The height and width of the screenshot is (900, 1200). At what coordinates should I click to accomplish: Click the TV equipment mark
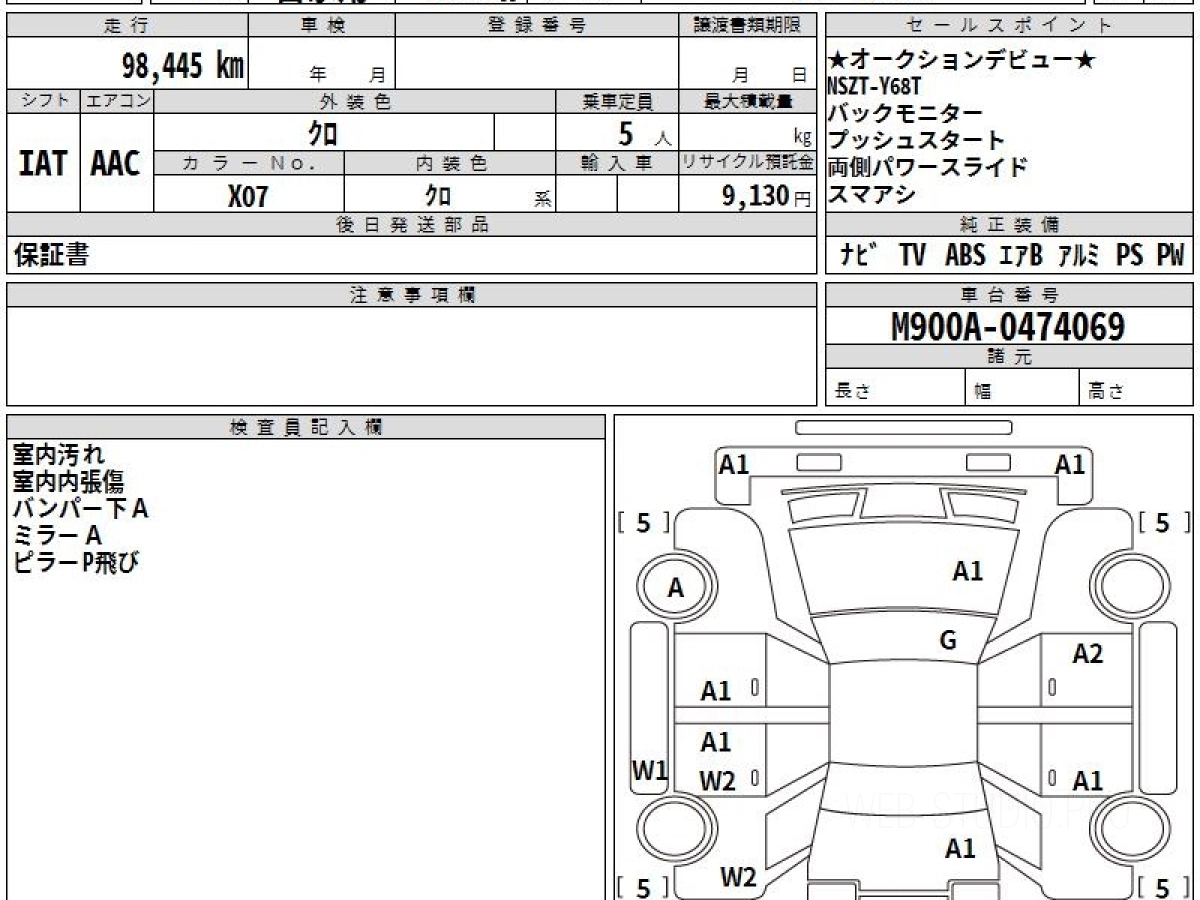[912, 256]
